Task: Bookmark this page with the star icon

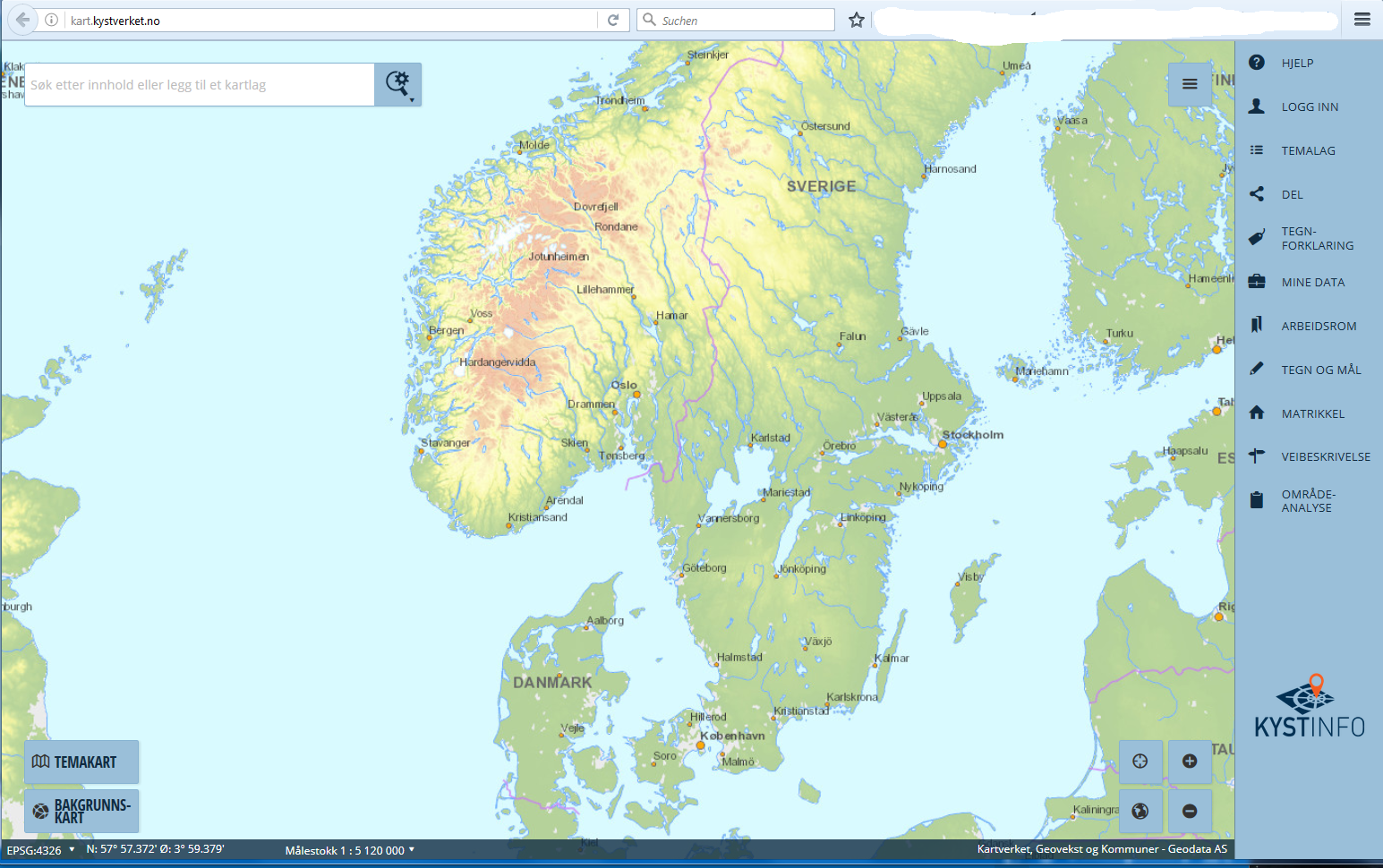Action: 856,20
